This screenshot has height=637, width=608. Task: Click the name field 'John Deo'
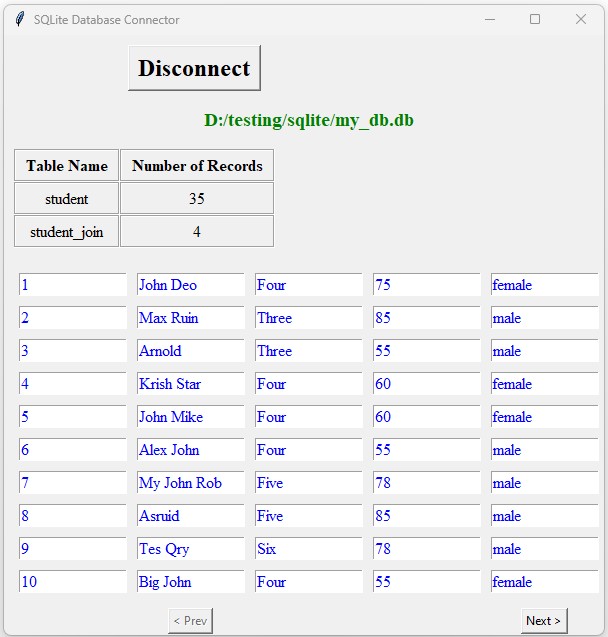point(191,285)
